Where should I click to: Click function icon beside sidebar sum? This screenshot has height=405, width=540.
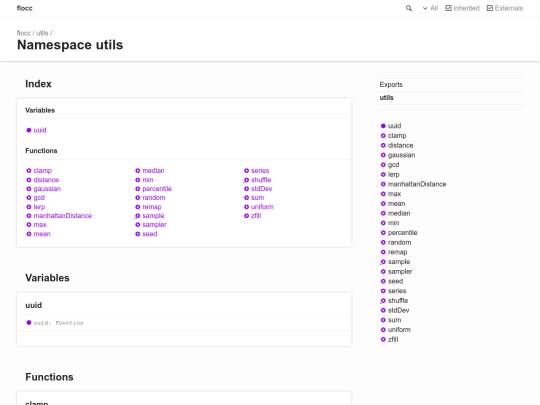click(x=383, y=320)
